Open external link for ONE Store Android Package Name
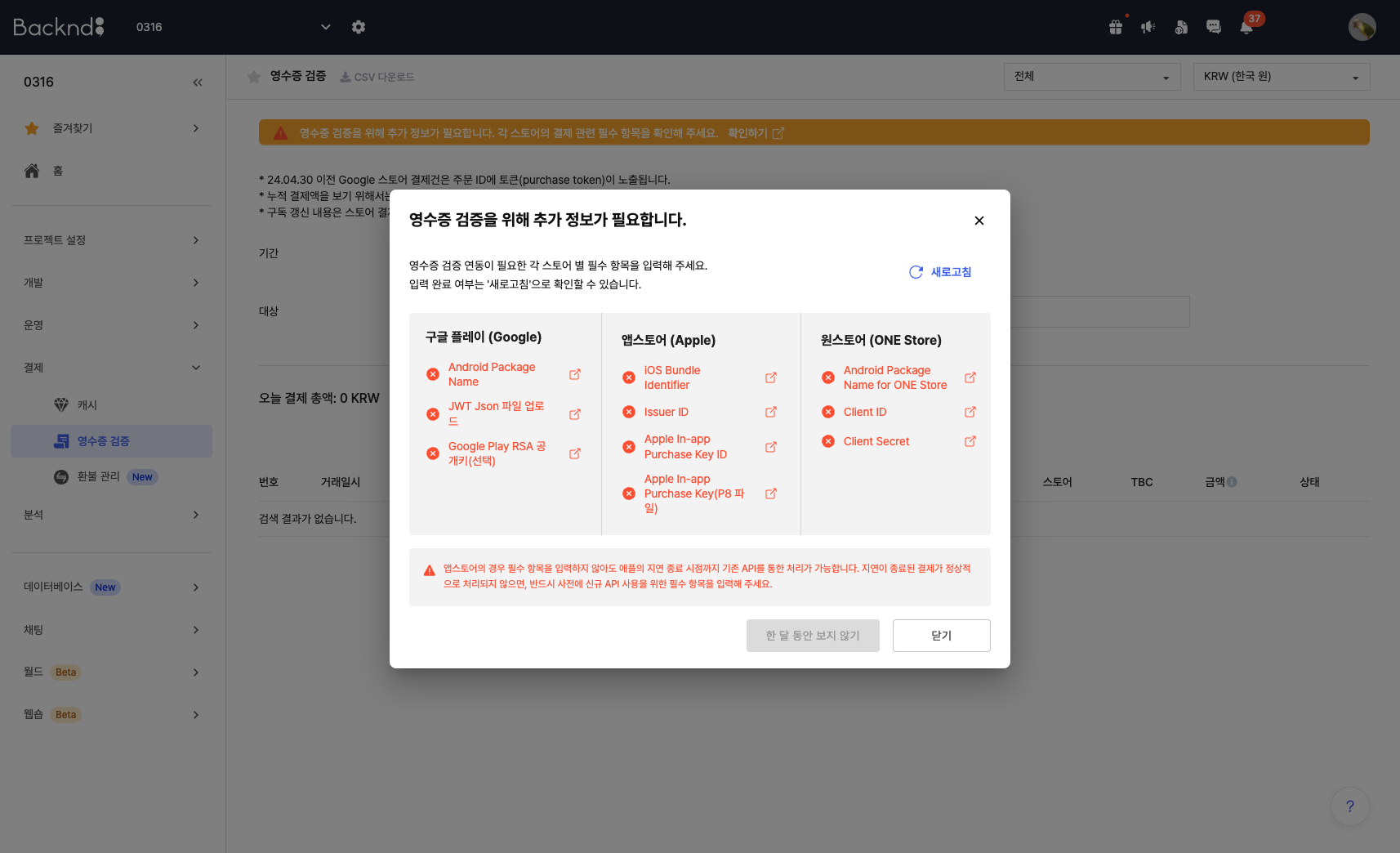Screen dimensions: 1400x853 pos(970,377)
